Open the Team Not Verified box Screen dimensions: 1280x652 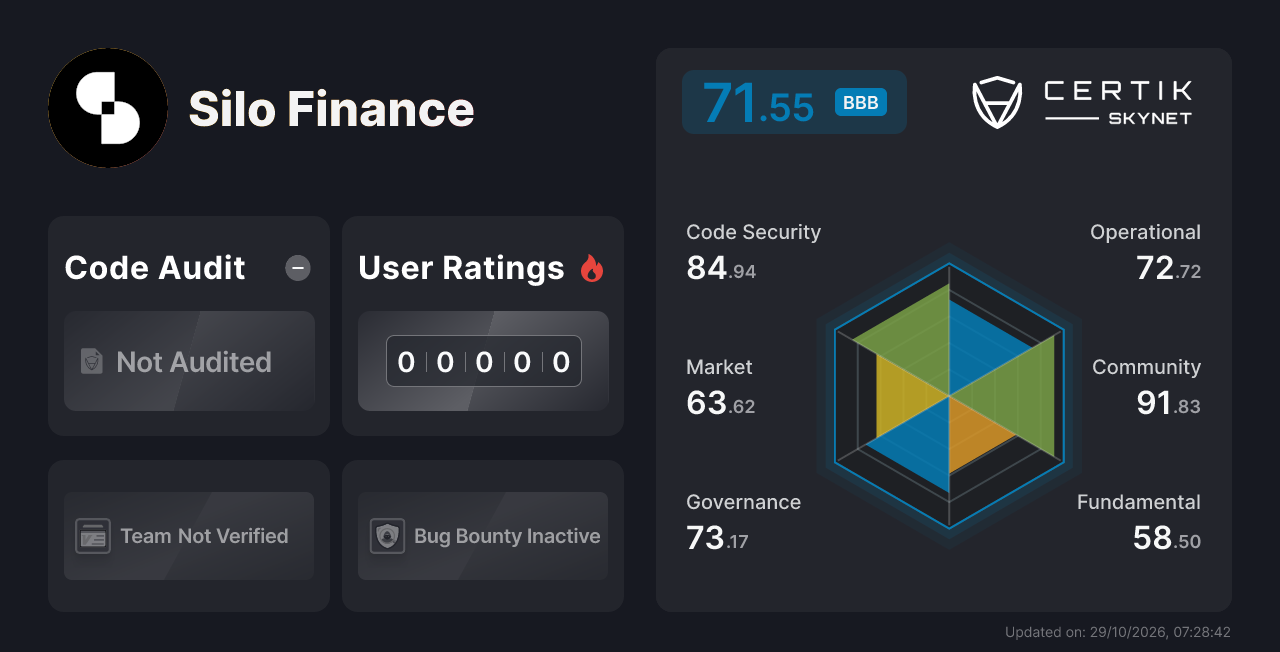click(x=189, y=536)
